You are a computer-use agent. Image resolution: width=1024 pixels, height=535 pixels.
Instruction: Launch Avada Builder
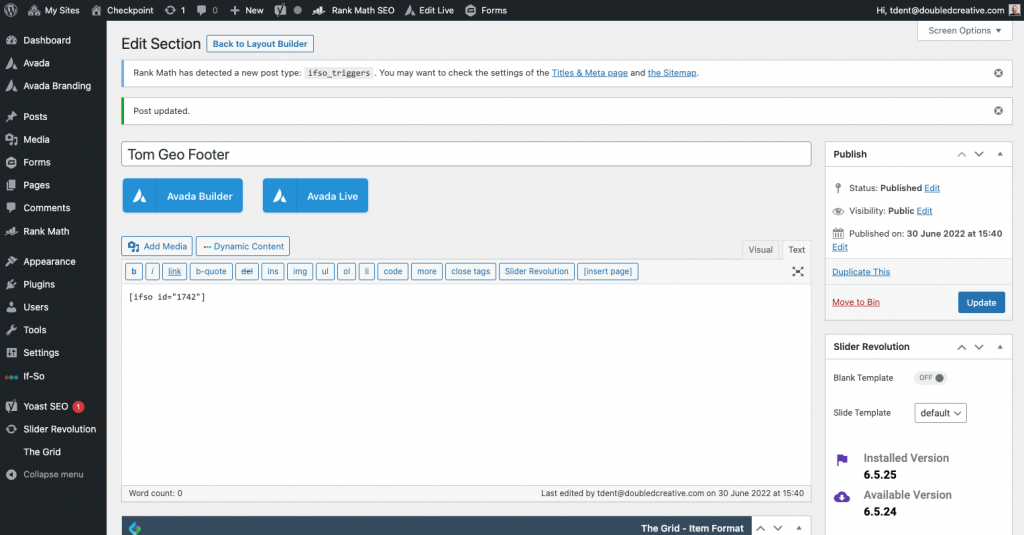click(x=183, y=196)
